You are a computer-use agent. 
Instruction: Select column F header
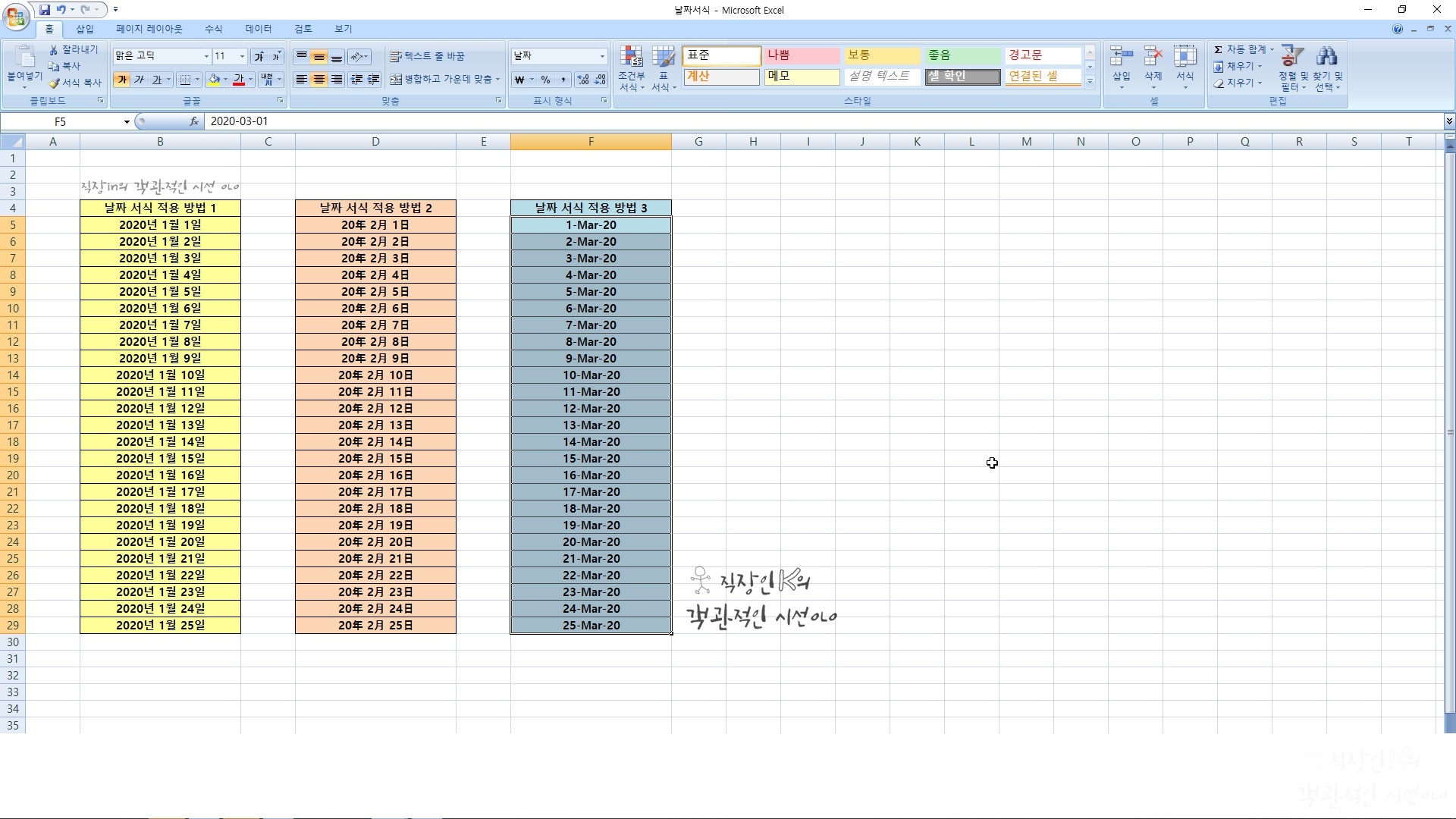click(x=591, y=142)
